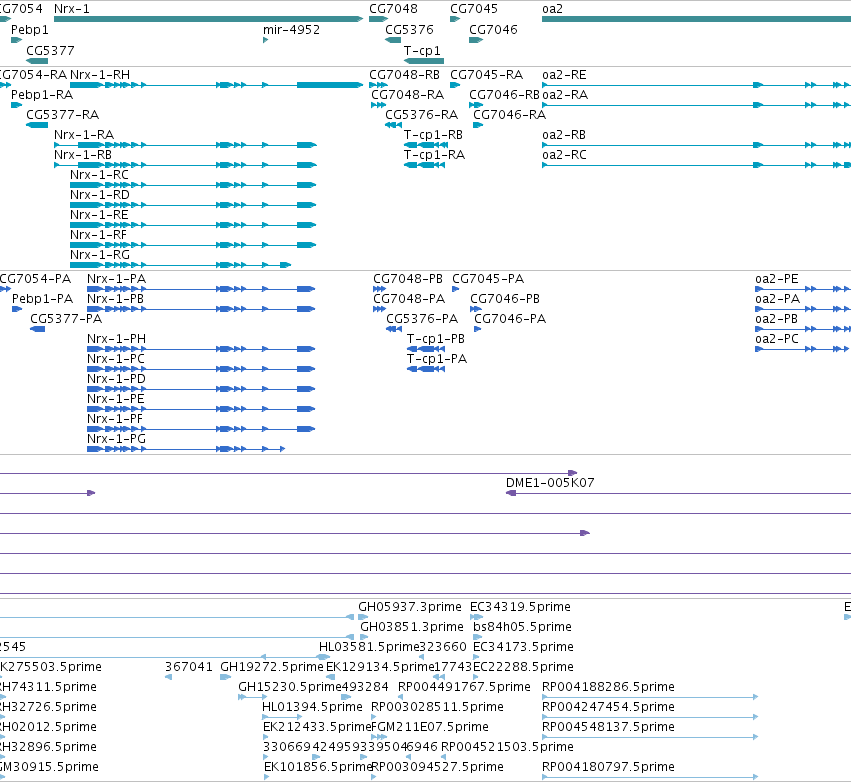
Task: Click the T-cp1-PB protein label
Action: [436, 339]
